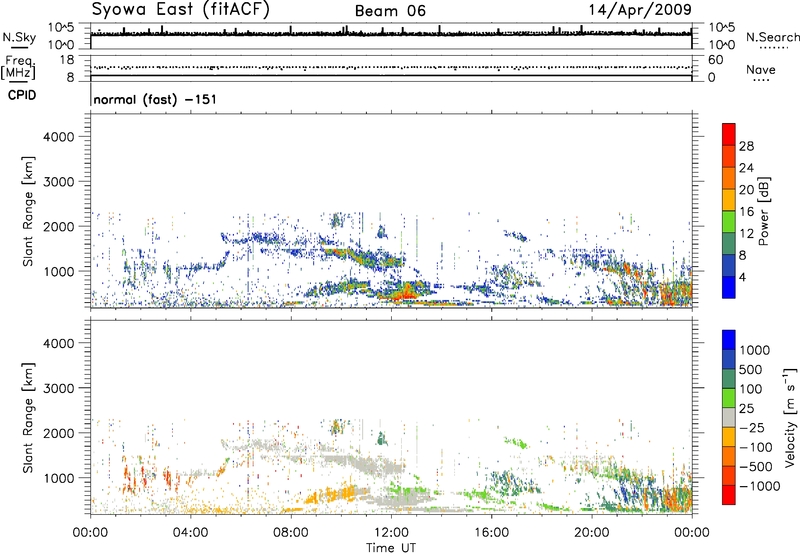This screenshot has width=800, height=554.
Task: Click the '1000' tick on velocity colorbar
Action: (754, 350)
